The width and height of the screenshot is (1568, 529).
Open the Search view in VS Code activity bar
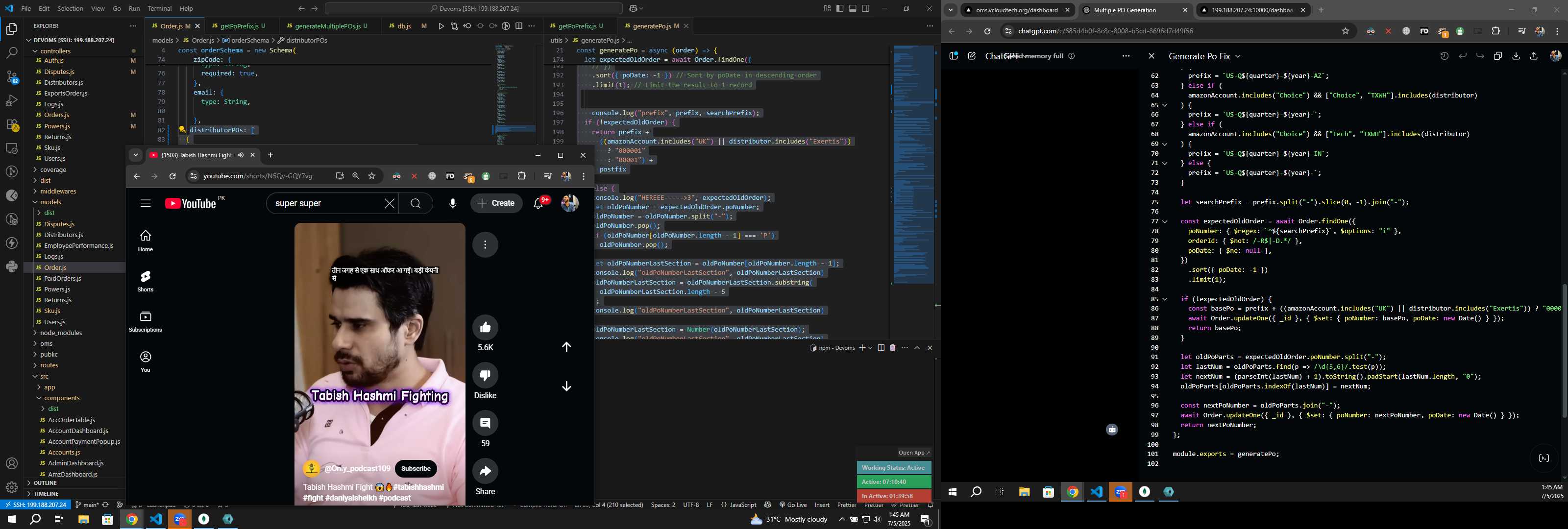(x=12, y=53)
